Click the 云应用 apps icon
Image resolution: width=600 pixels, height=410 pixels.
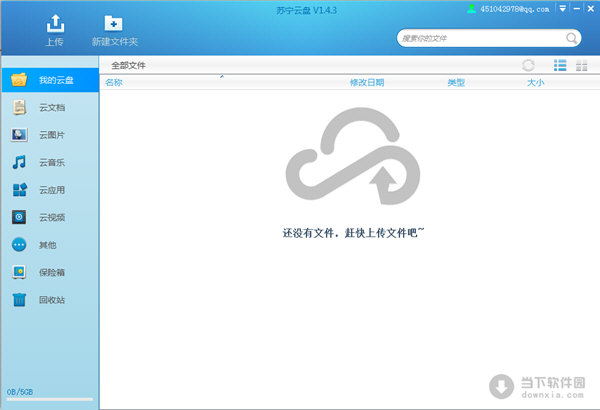(20, 189)
